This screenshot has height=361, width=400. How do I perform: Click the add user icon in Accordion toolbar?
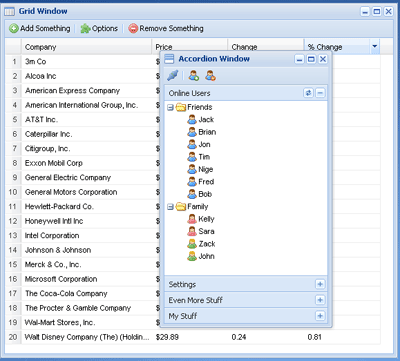194,76
